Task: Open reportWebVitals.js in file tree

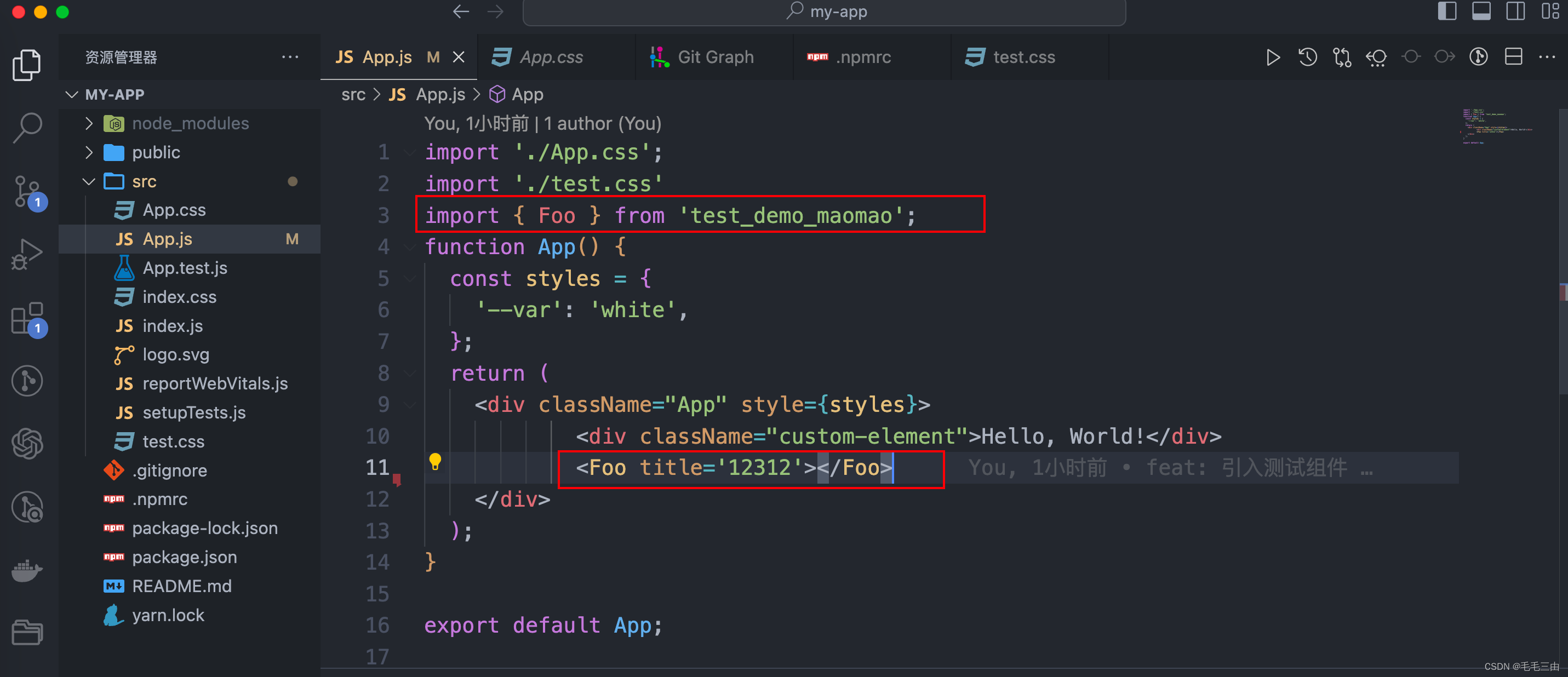Action: [x=215, y=383]
